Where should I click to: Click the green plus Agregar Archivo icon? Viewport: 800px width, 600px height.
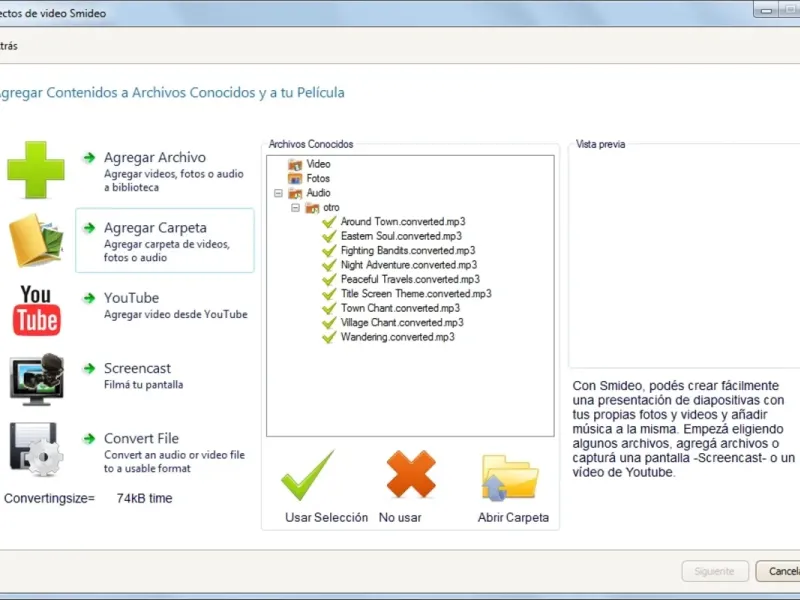pyautogui.click(x=36, y=170)
